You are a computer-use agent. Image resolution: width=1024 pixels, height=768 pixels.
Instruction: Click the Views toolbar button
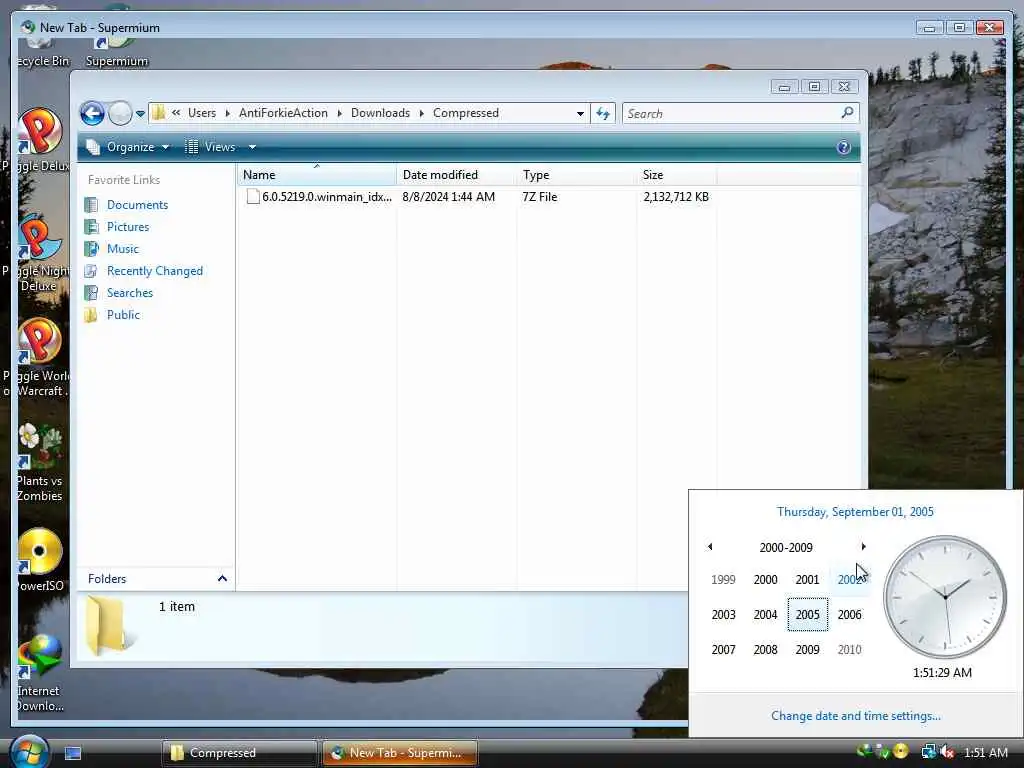[x=211, y=147]
